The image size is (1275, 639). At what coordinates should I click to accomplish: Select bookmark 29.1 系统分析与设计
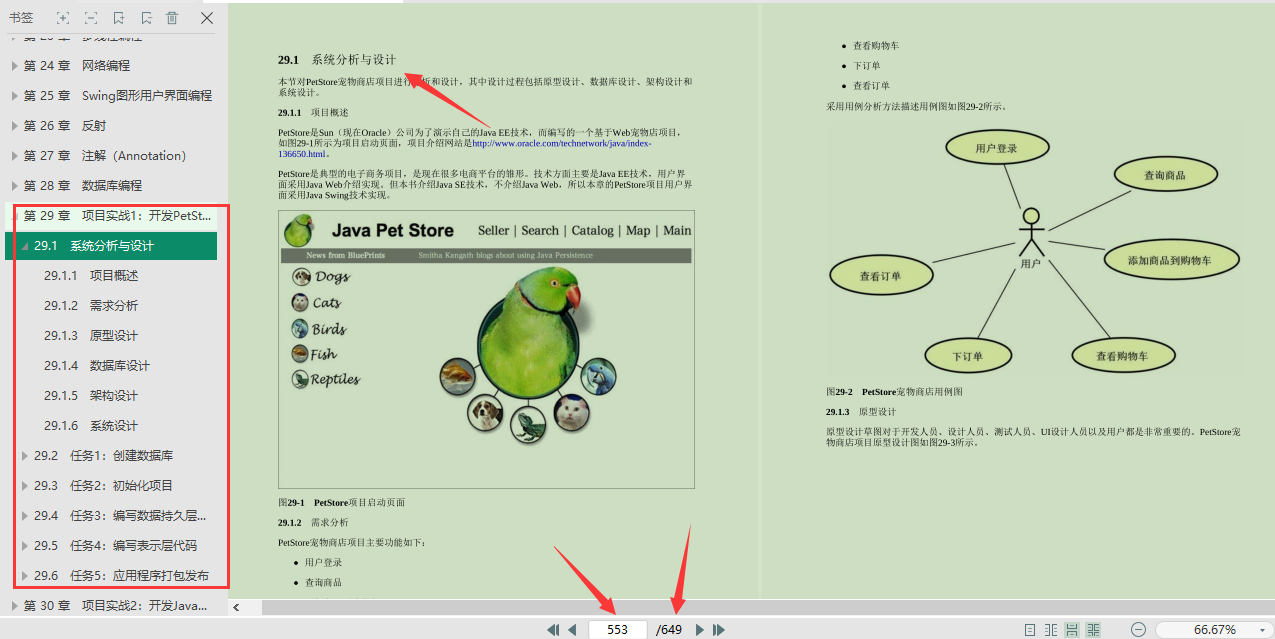pyautogui.click(x=94, y=246)
